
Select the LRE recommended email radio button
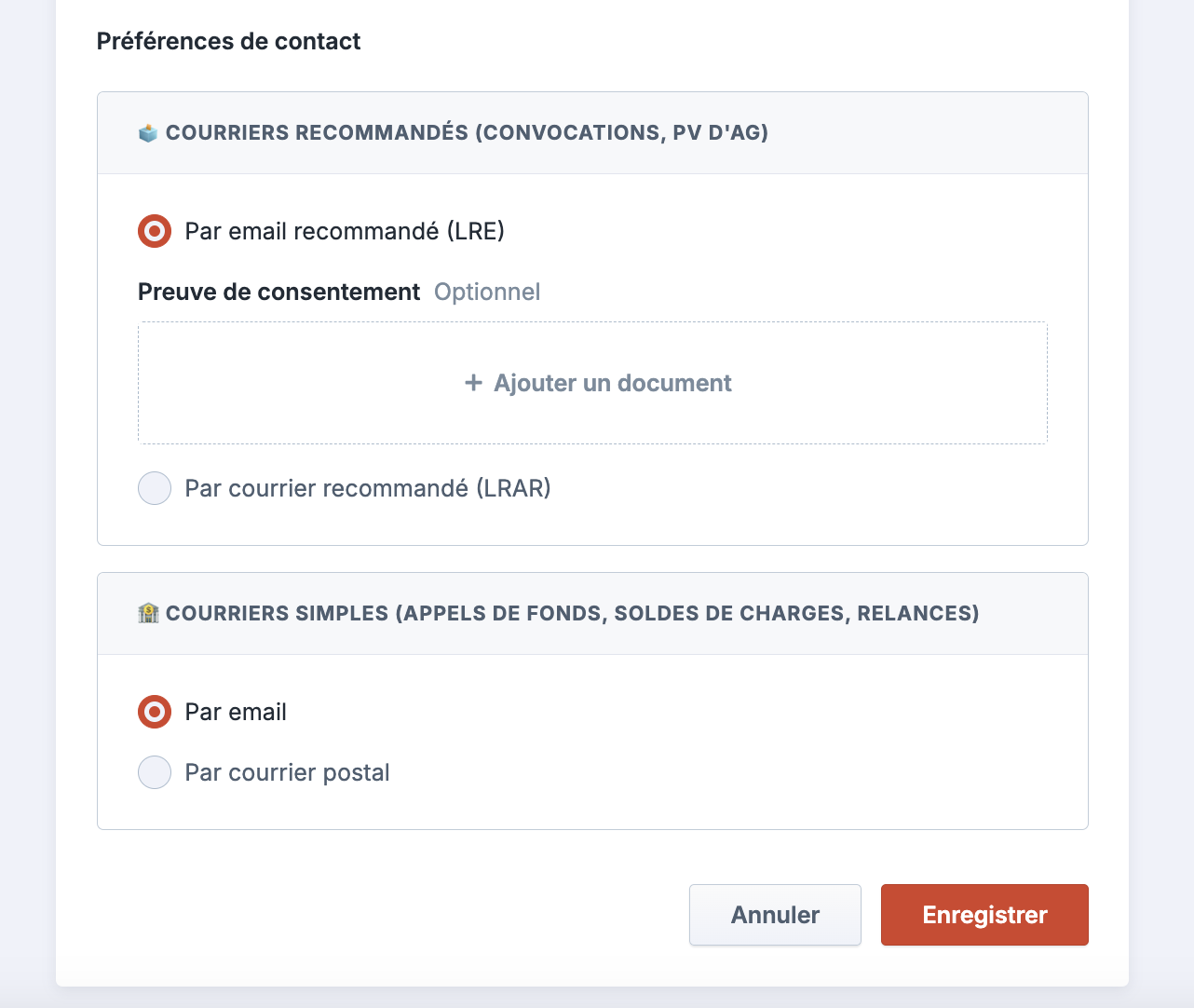[155, 231]
